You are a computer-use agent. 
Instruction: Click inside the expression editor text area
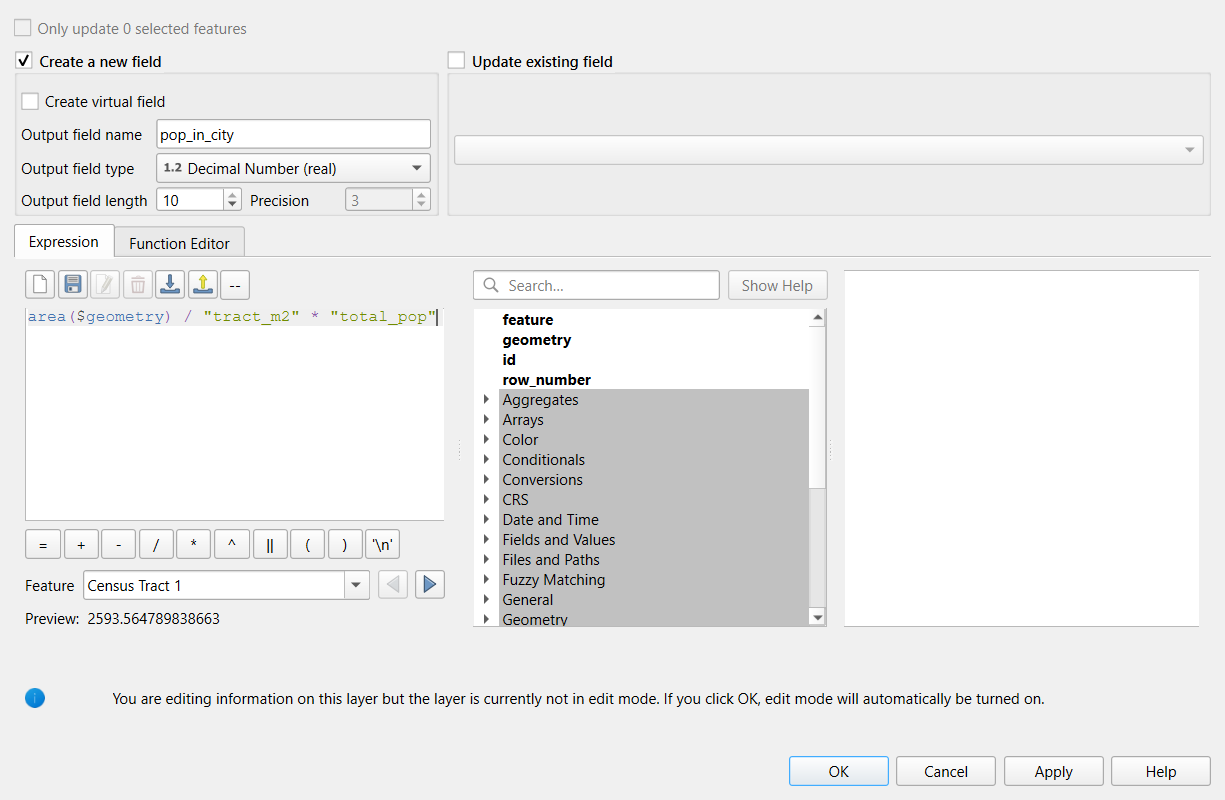click(234, 414)
